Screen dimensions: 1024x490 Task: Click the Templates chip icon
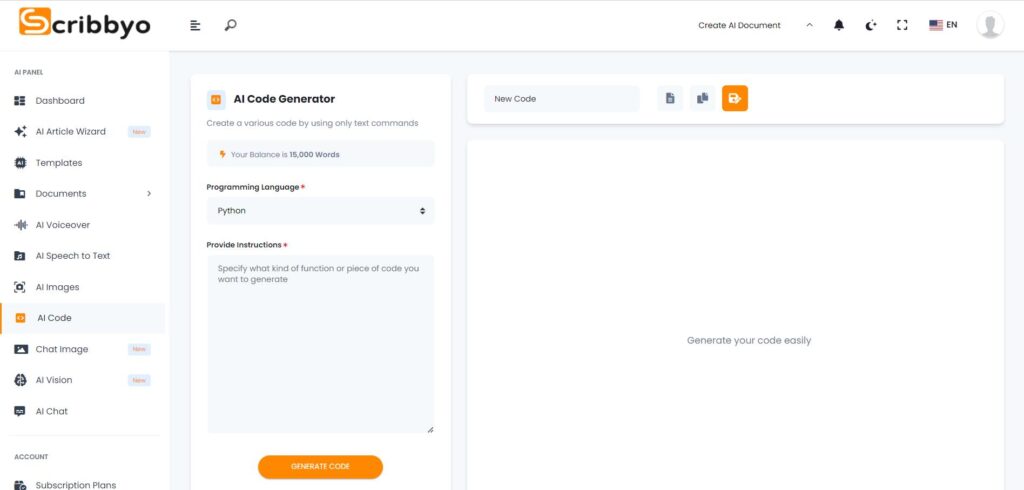(x=20, y=163)
